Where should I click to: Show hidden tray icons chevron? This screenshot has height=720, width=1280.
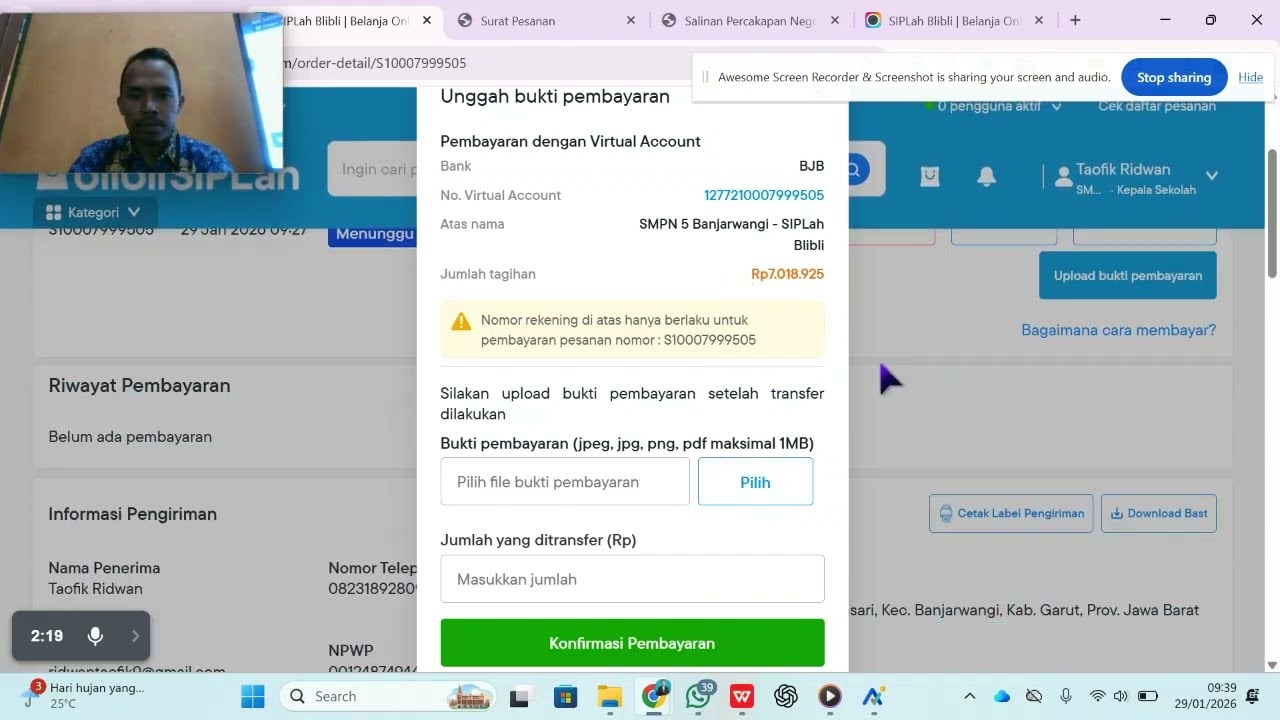(969, 696)
